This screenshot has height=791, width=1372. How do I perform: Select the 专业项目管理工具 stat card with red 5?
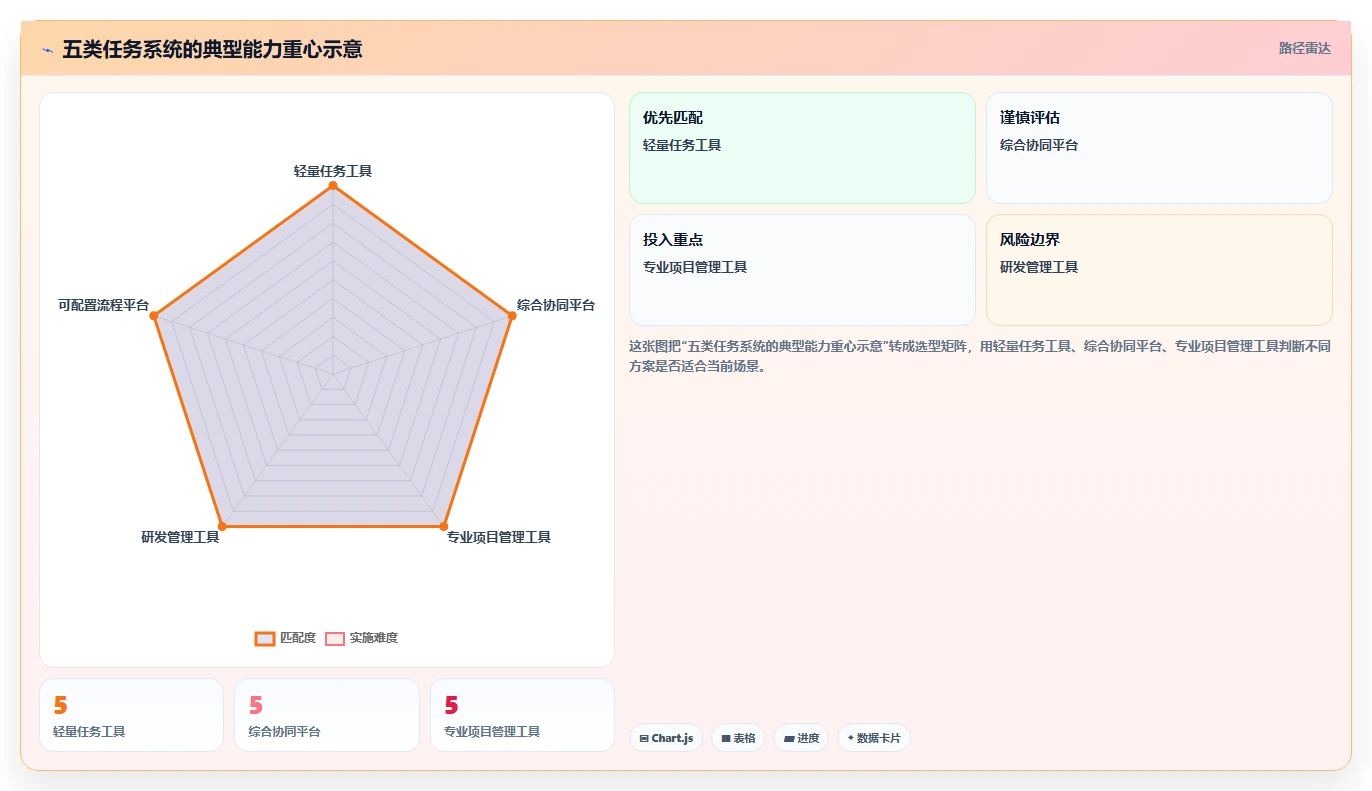[x=522, y=715]
